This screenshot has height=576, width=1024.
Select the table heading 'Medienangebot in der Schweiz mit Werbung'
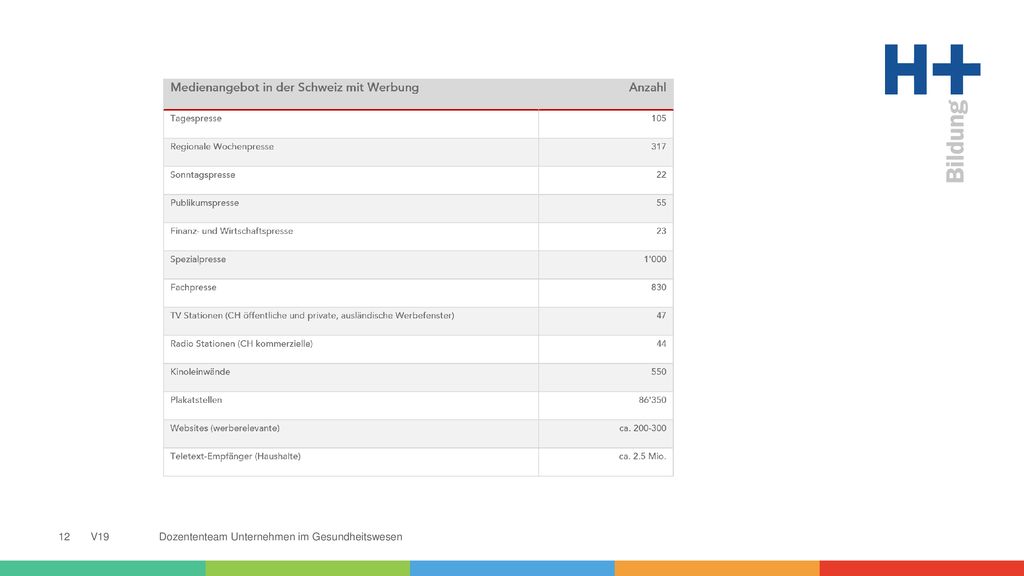click(x=295, y=88)
